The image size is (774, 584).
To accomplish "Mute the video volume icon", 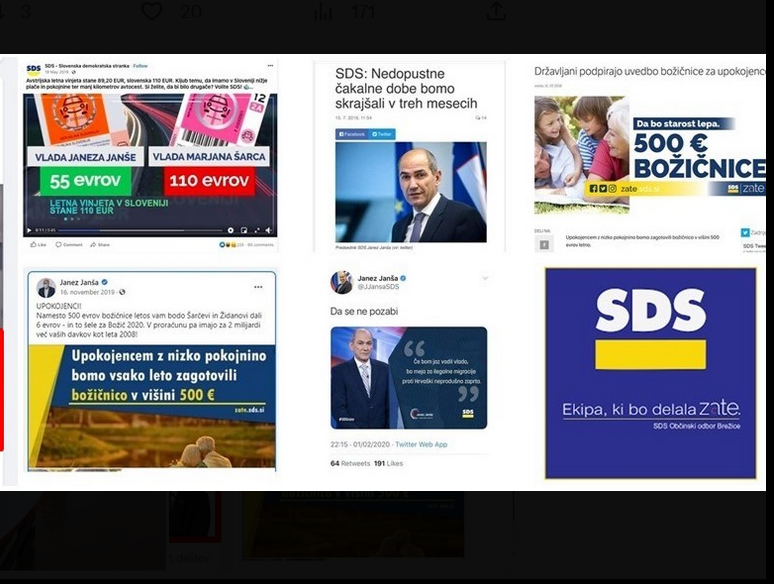I will click(269, 231).
